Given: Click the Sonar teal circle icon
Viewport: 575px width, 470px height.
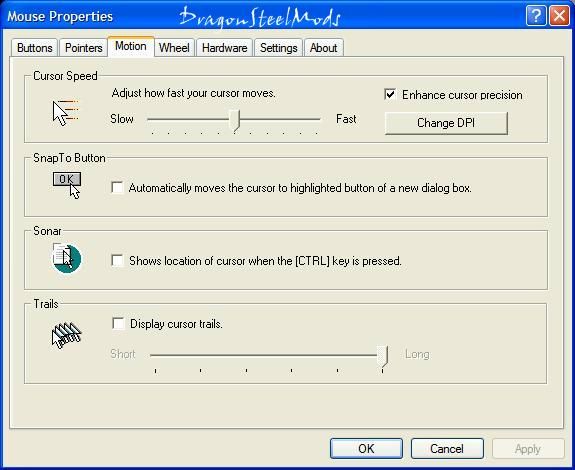Looking at the screenshot, I should point(66,258).
